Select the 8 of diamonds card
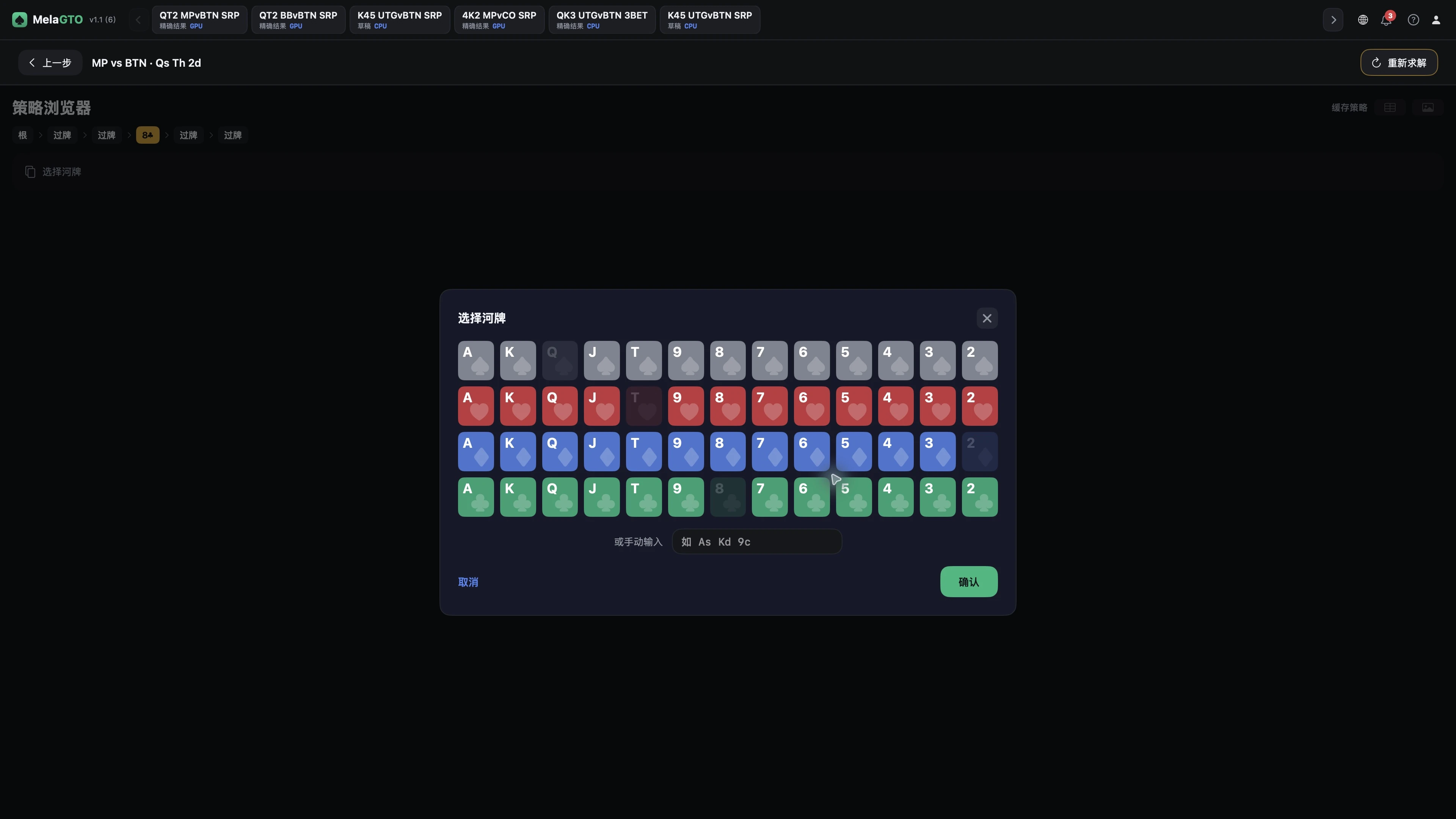The height and width of the screenshot is (819, 1456). (x=728, y=452)
